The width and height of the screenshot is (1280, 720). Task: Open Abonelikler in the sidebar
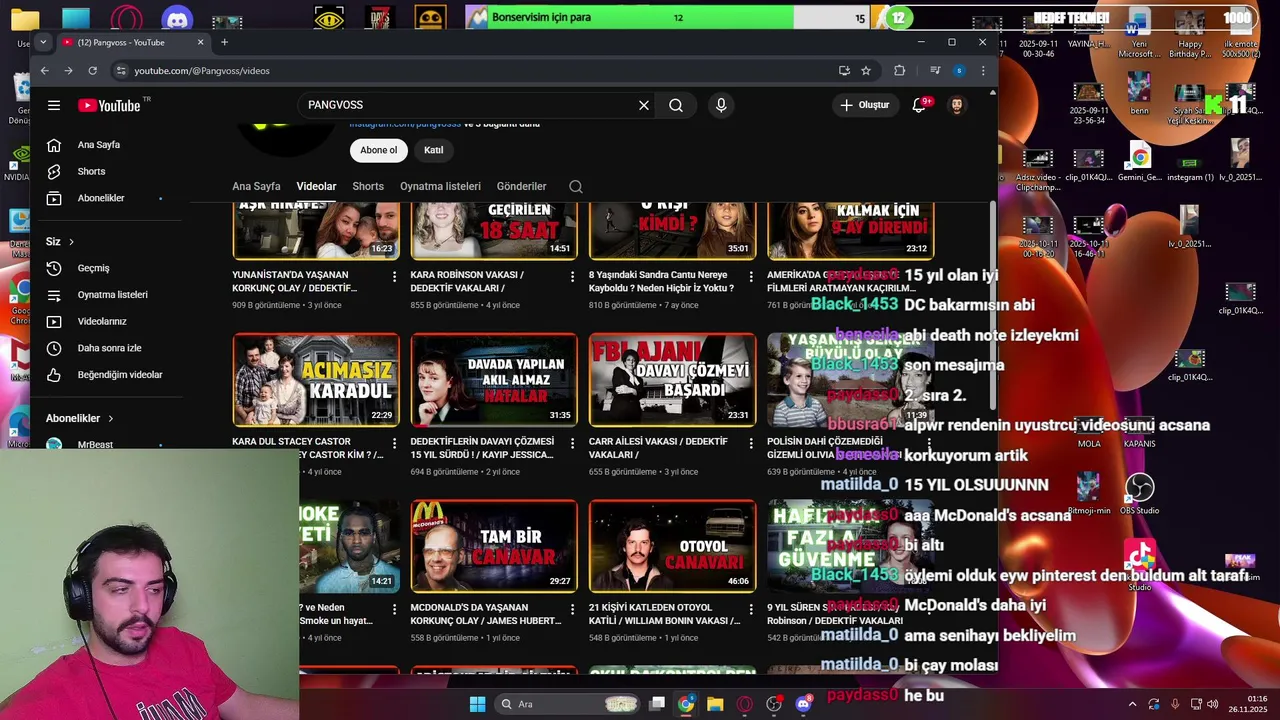click(101, 198)
